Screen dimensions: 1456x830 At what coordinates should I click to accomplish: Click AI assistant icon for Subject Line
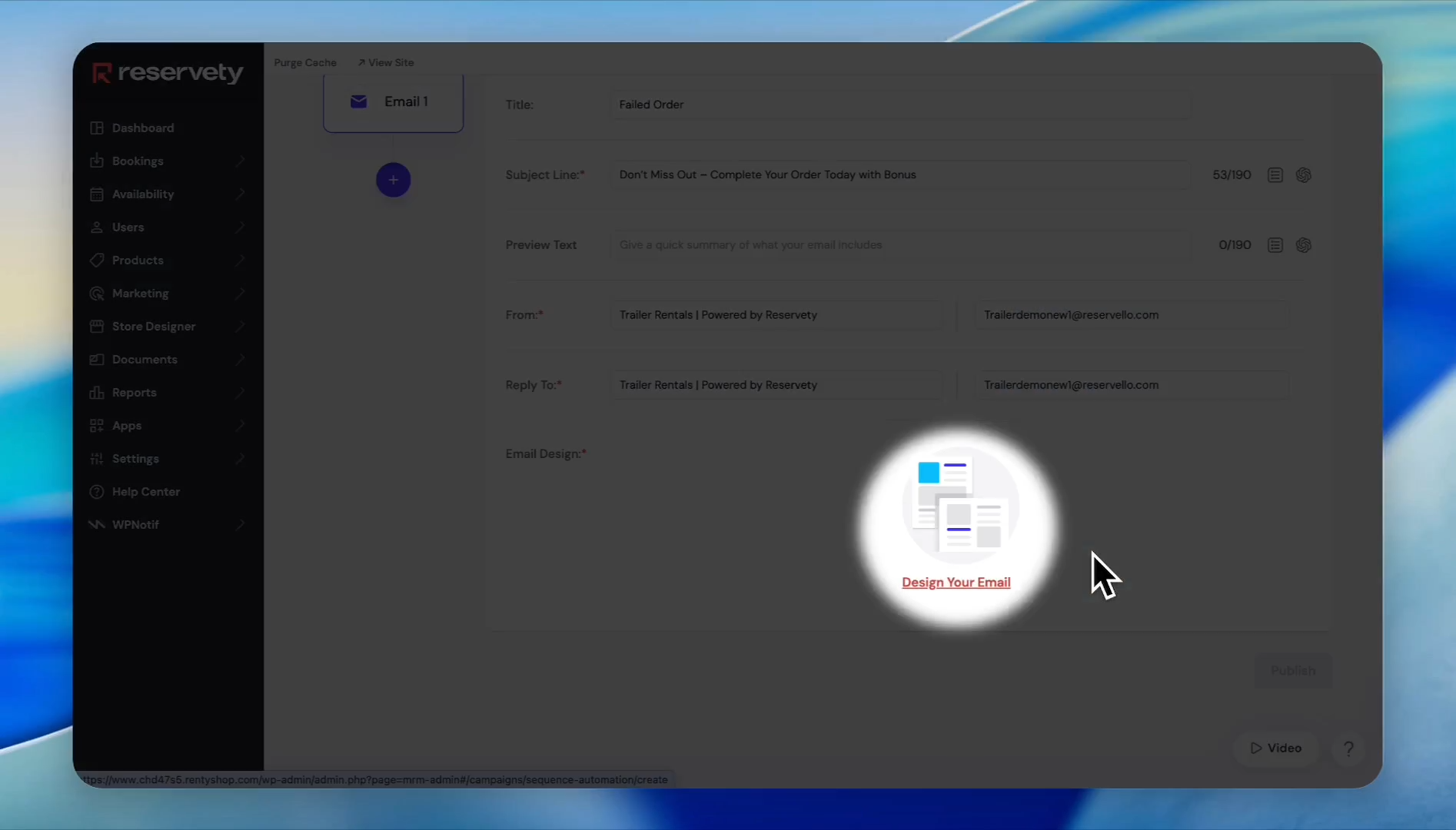pos(1303,175)
